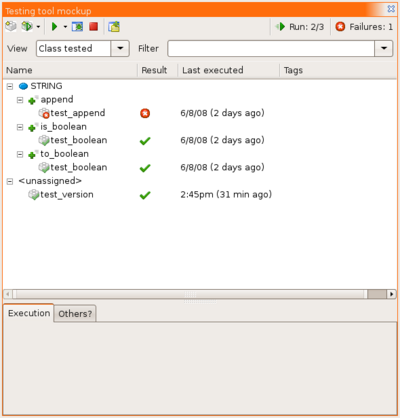Click the generate test cube with arrow icon

tap(27, 26)
